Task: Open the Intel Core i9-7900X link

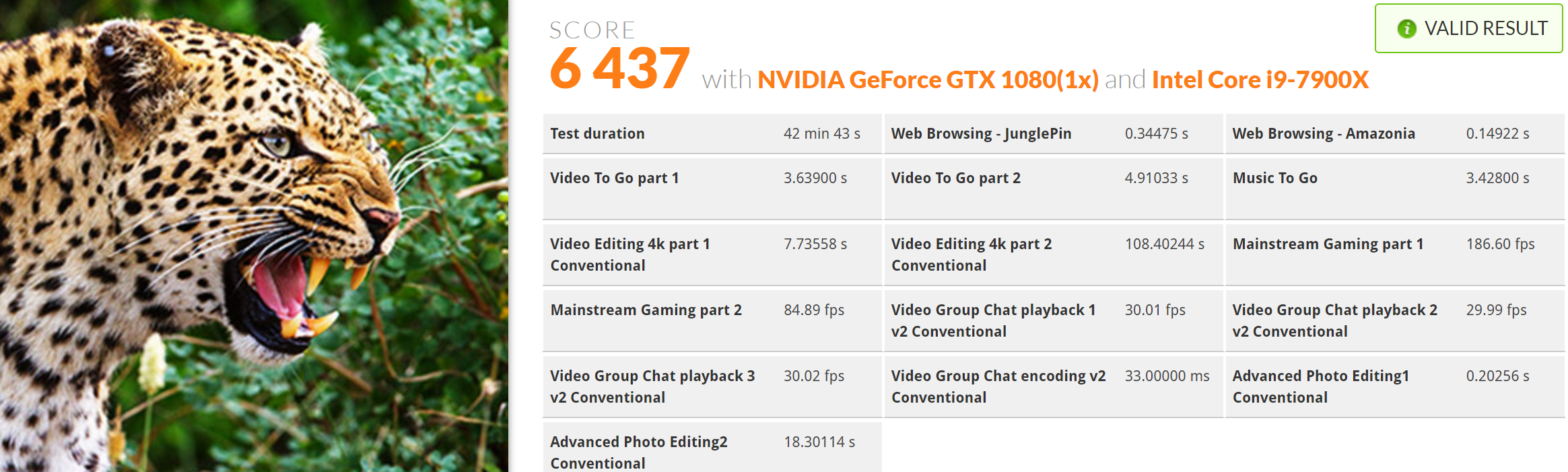Action: (x=1260, y=80)
